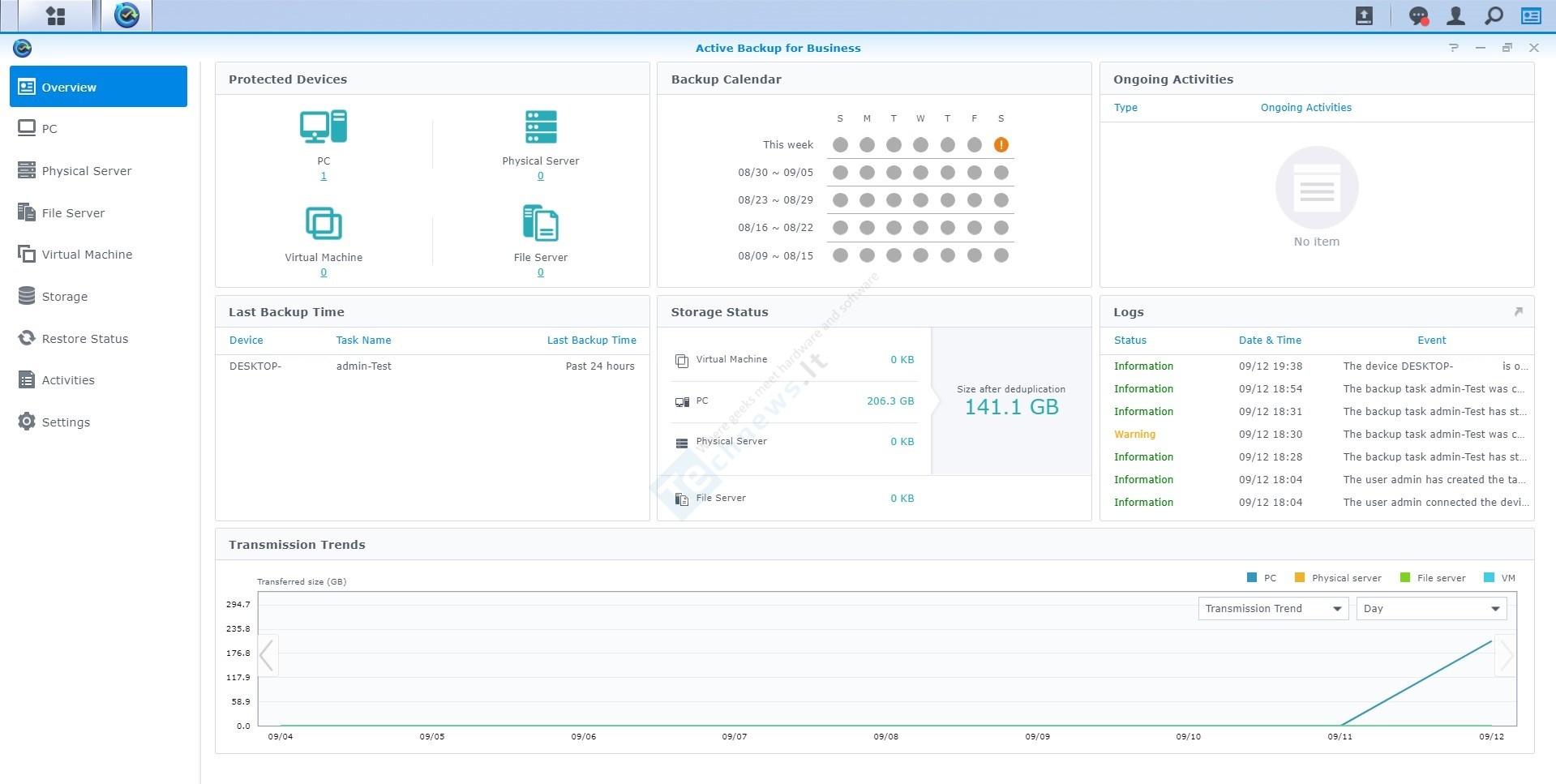Sort by the Device column header
Image resolution: width=1556 pixels, height=784 pixels.
click(246, 341)
